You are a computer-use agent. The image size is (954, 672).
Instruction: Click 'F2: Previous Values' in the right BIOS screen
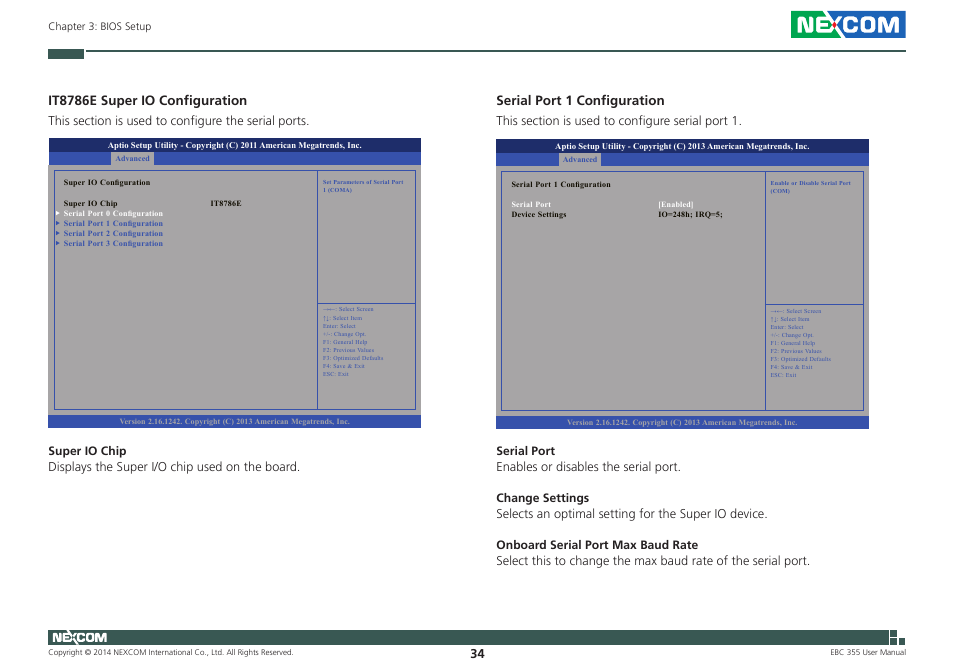(x=796, y=351)
